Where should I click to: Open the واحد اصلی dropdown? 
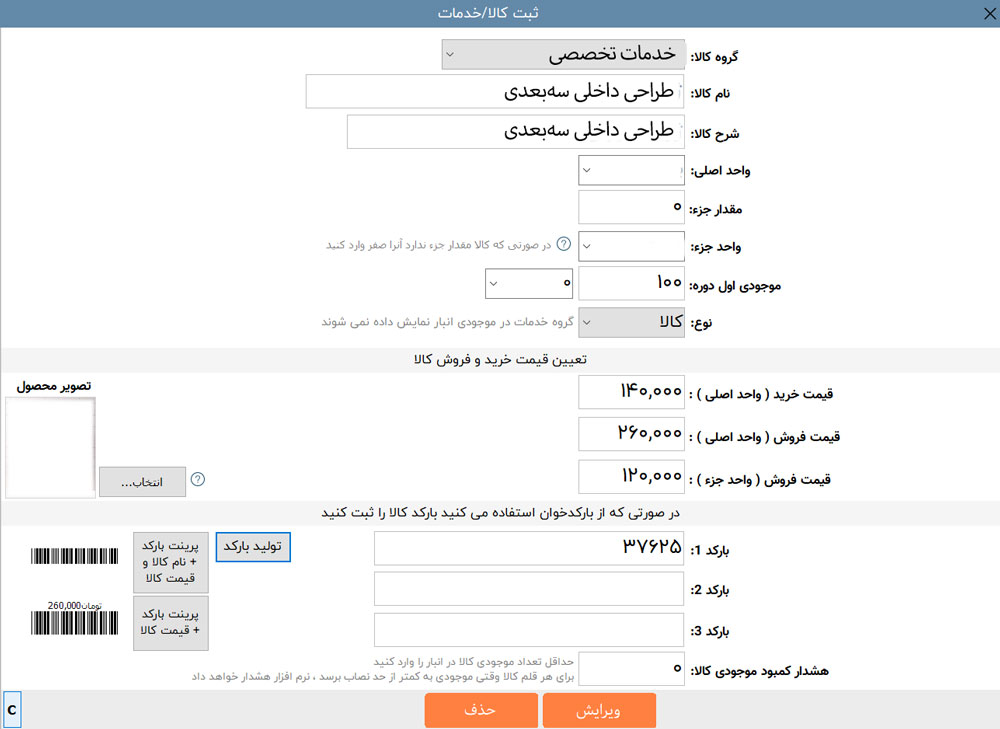coord(631,170)
